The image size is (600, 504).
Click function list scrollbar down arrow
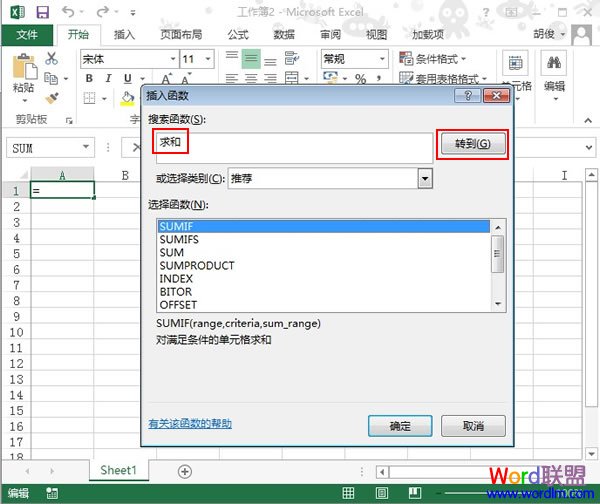click(498, 304)
